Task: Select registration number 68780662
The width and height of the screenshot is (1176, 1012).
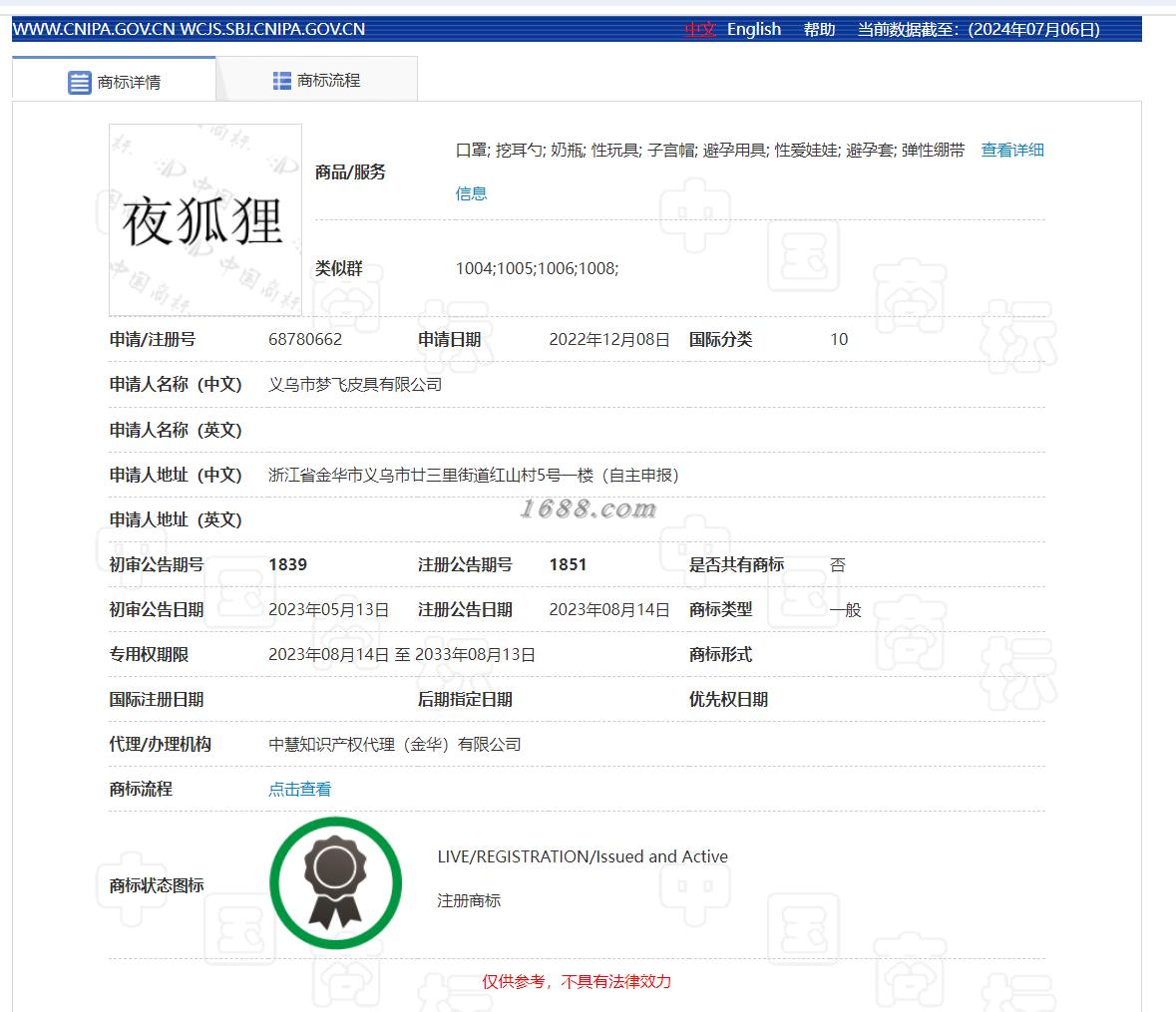Action: coord(305,339)
